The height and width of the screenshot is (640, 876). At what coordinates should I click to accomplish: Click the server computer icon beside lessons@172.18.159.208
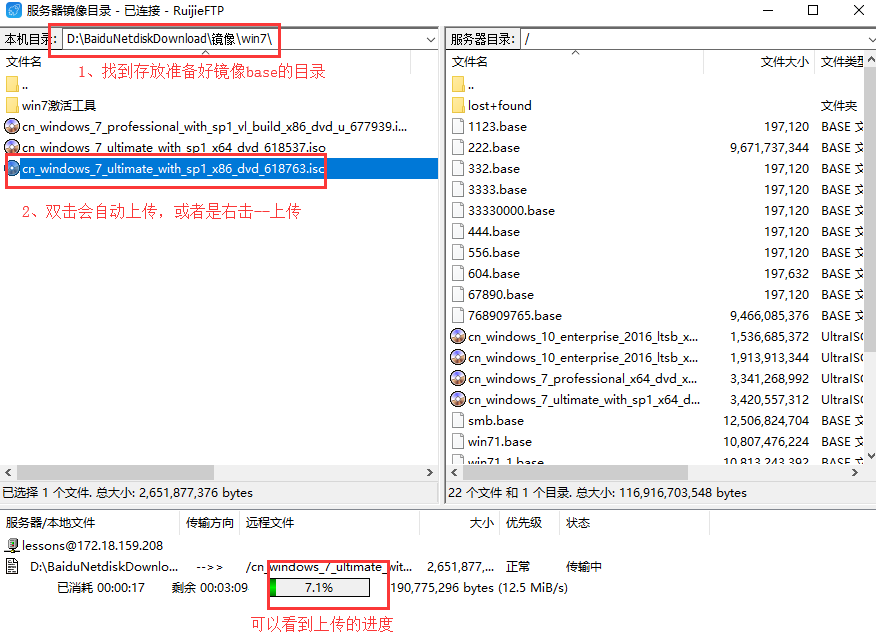coord(12,545)
